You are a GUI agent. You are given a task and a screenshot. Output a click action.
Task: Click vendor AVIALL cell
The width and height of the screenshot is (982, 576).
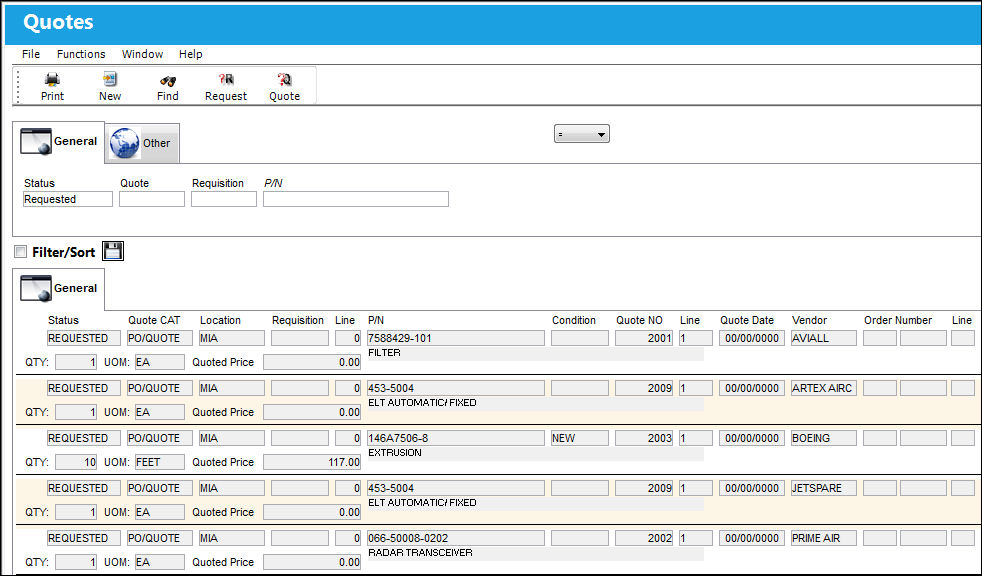coord(824,338)
